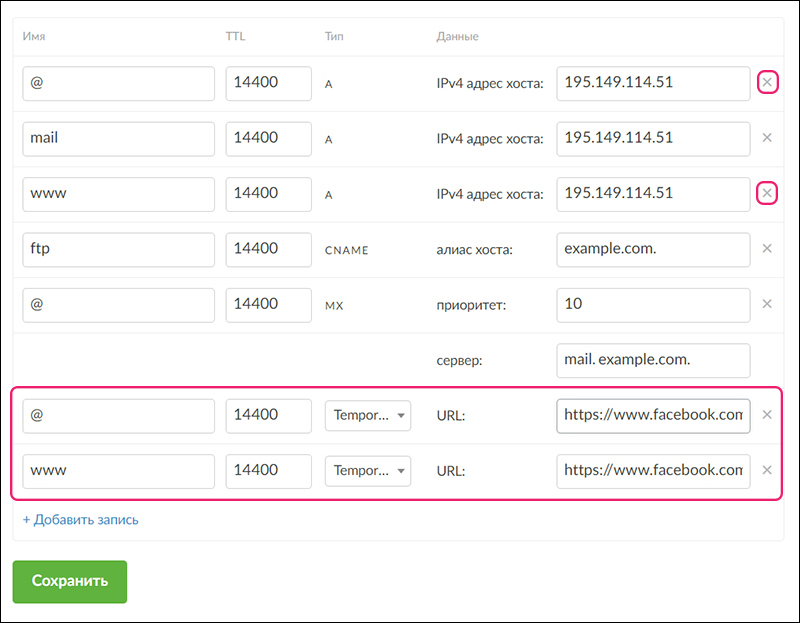Remove the @ URL redirect record
Image resolution: width=800 pixels, height=623 pixels.
(x=767, y=415)
